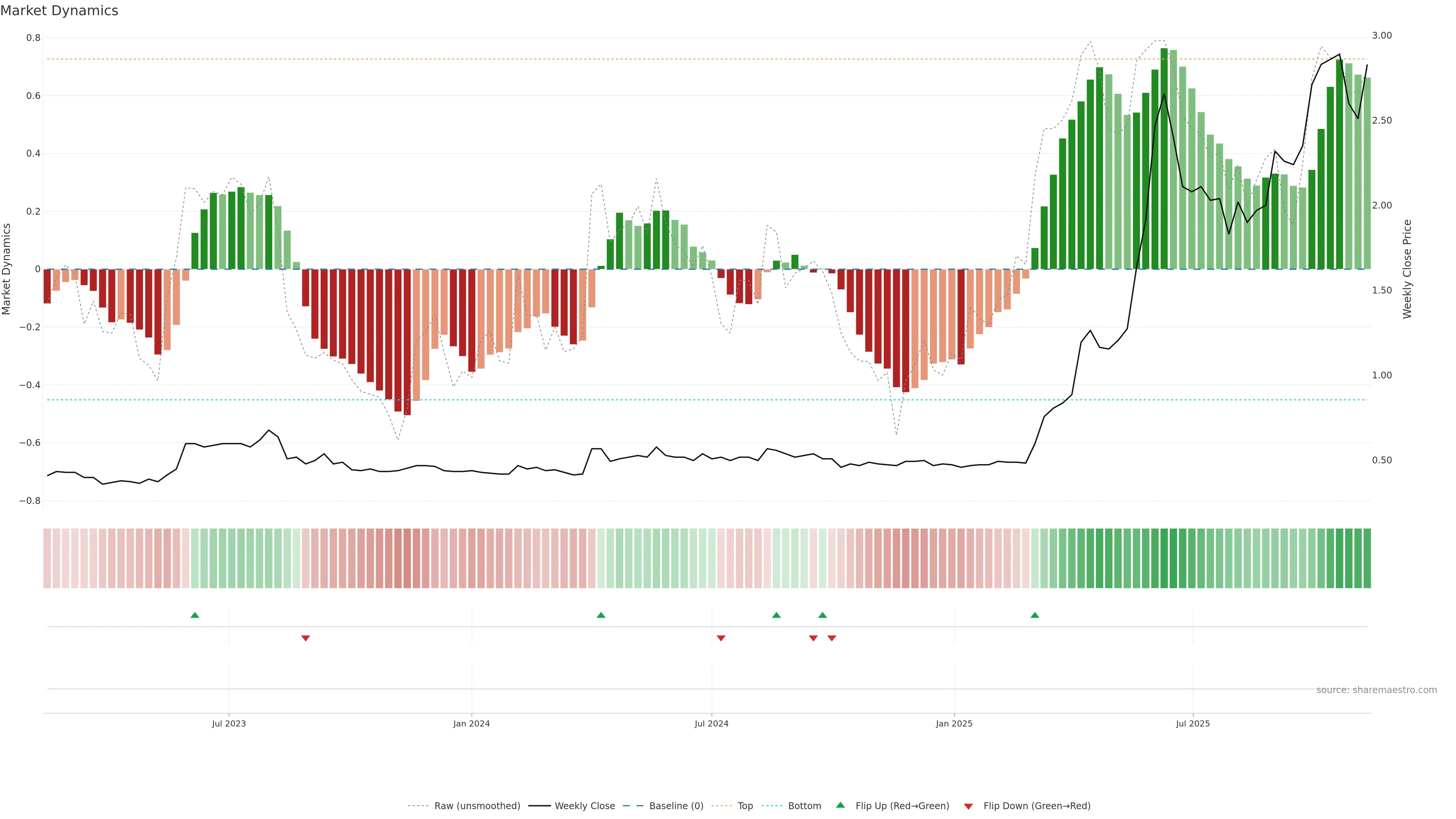Viewport: 1456px width, 819px height.
Task: Toggle the Weekly Close legend entry
Action: pyautogui.click(x=584, y=806)
